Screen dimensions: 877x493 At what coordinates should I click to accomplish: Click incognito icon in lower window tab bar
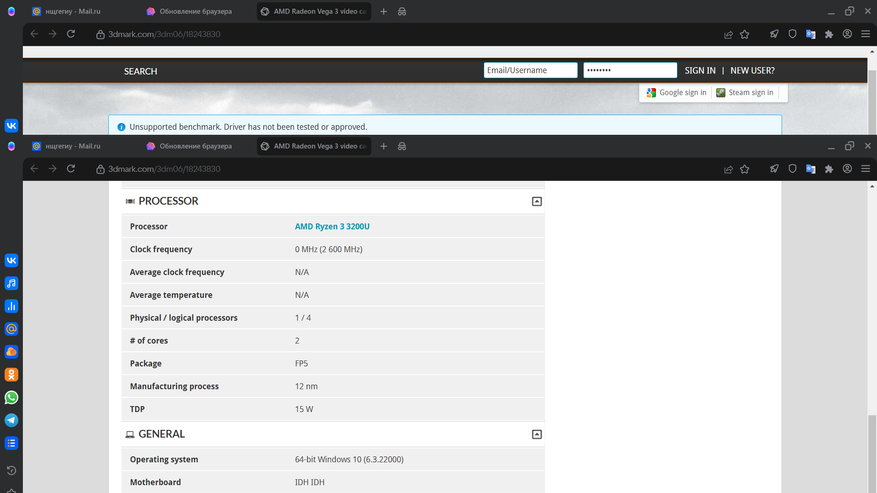402,146
